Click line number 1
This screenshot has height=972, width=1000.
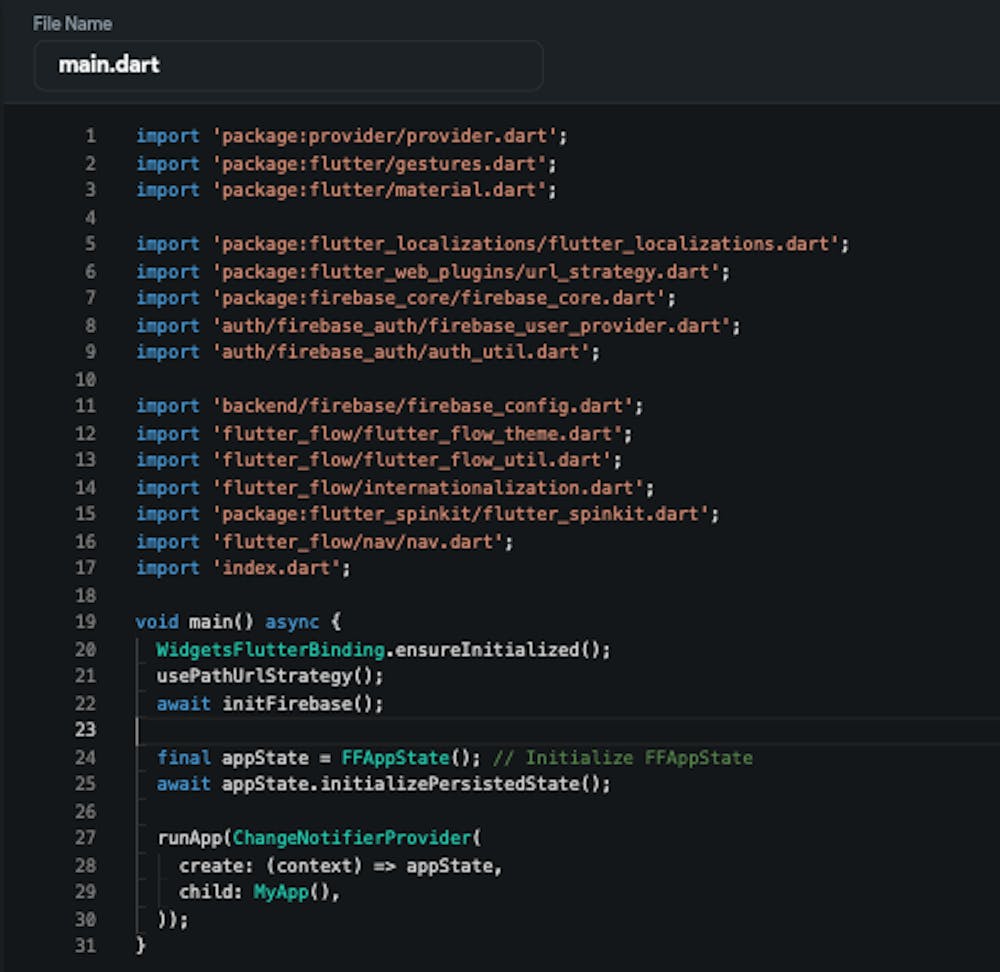[x=91, y=135]
